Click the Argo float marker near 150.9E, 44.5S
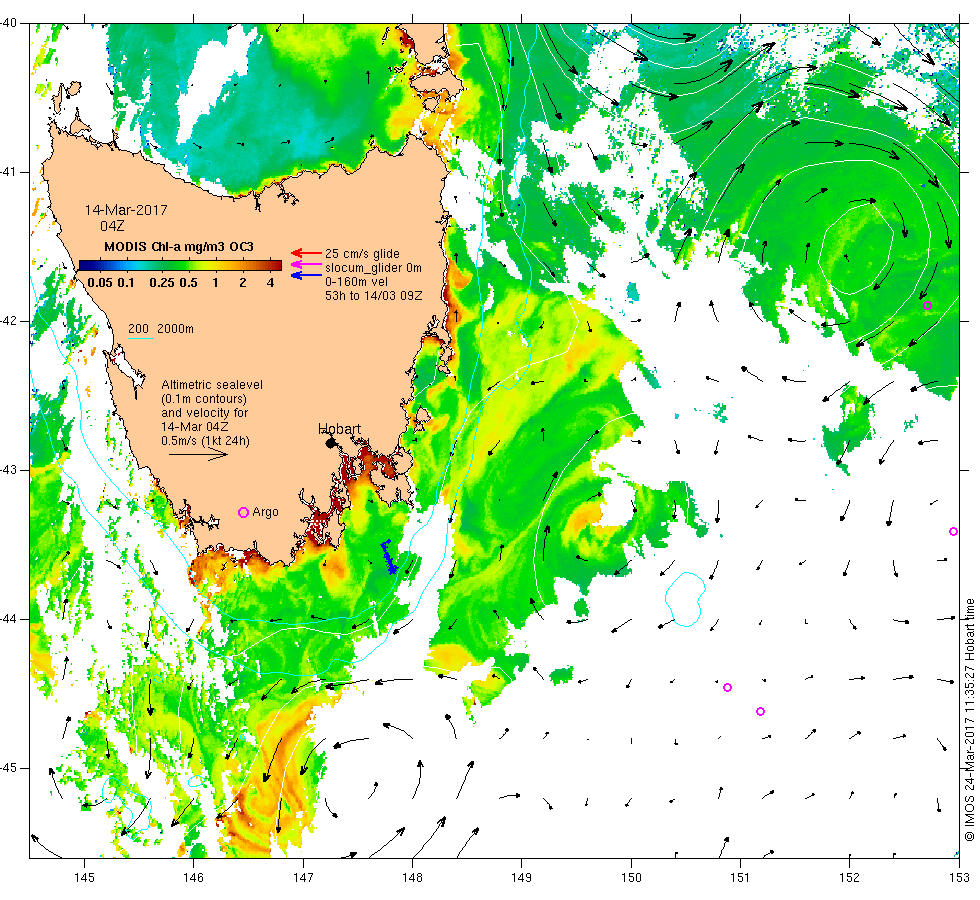The height and width of the screenshot is (900, 980). point(728,688)
